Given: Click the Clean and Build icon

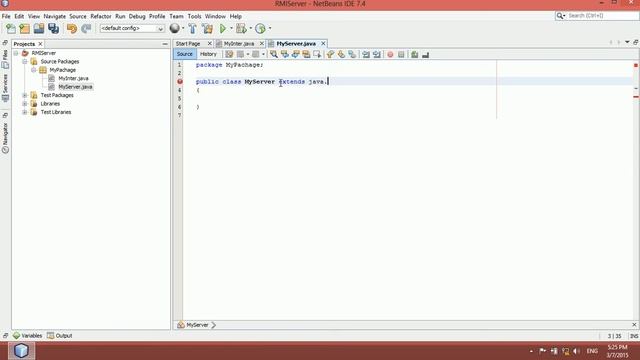Looking at the screenshot, I should click(207, 29).
